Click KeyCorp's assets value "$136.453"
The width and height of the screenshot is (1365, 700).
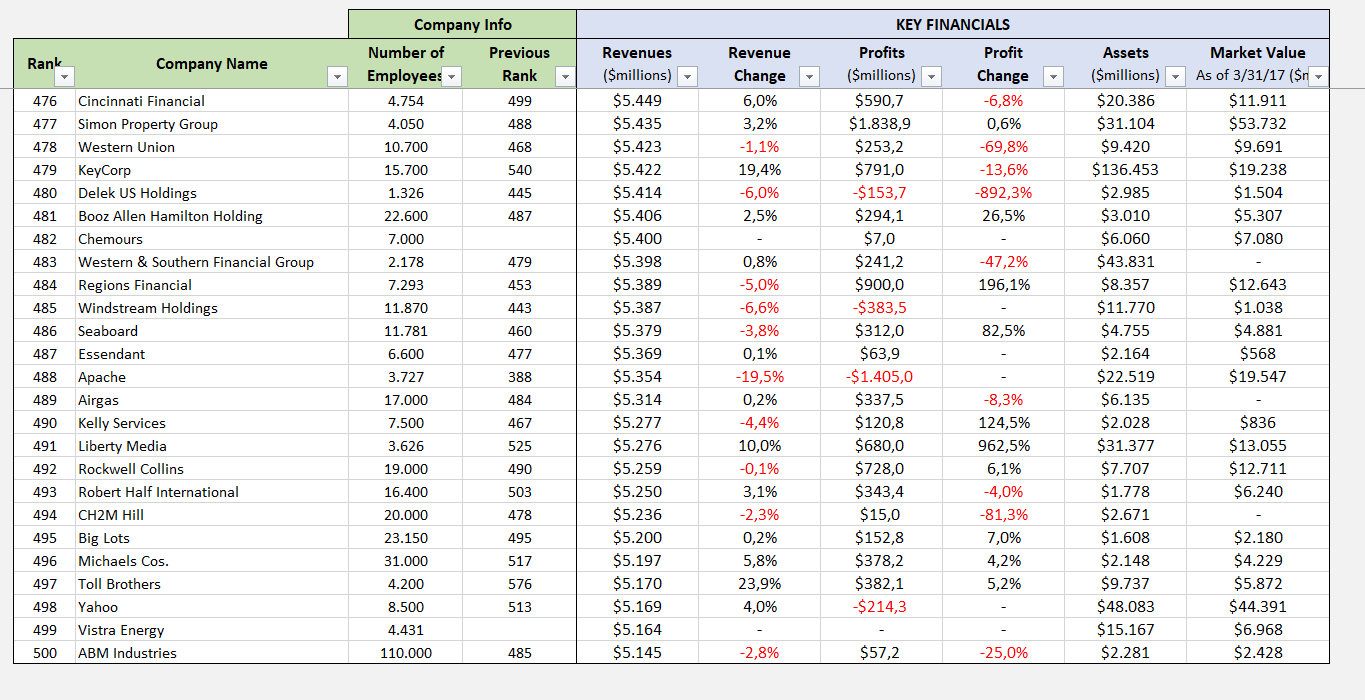click(1126, 170)
